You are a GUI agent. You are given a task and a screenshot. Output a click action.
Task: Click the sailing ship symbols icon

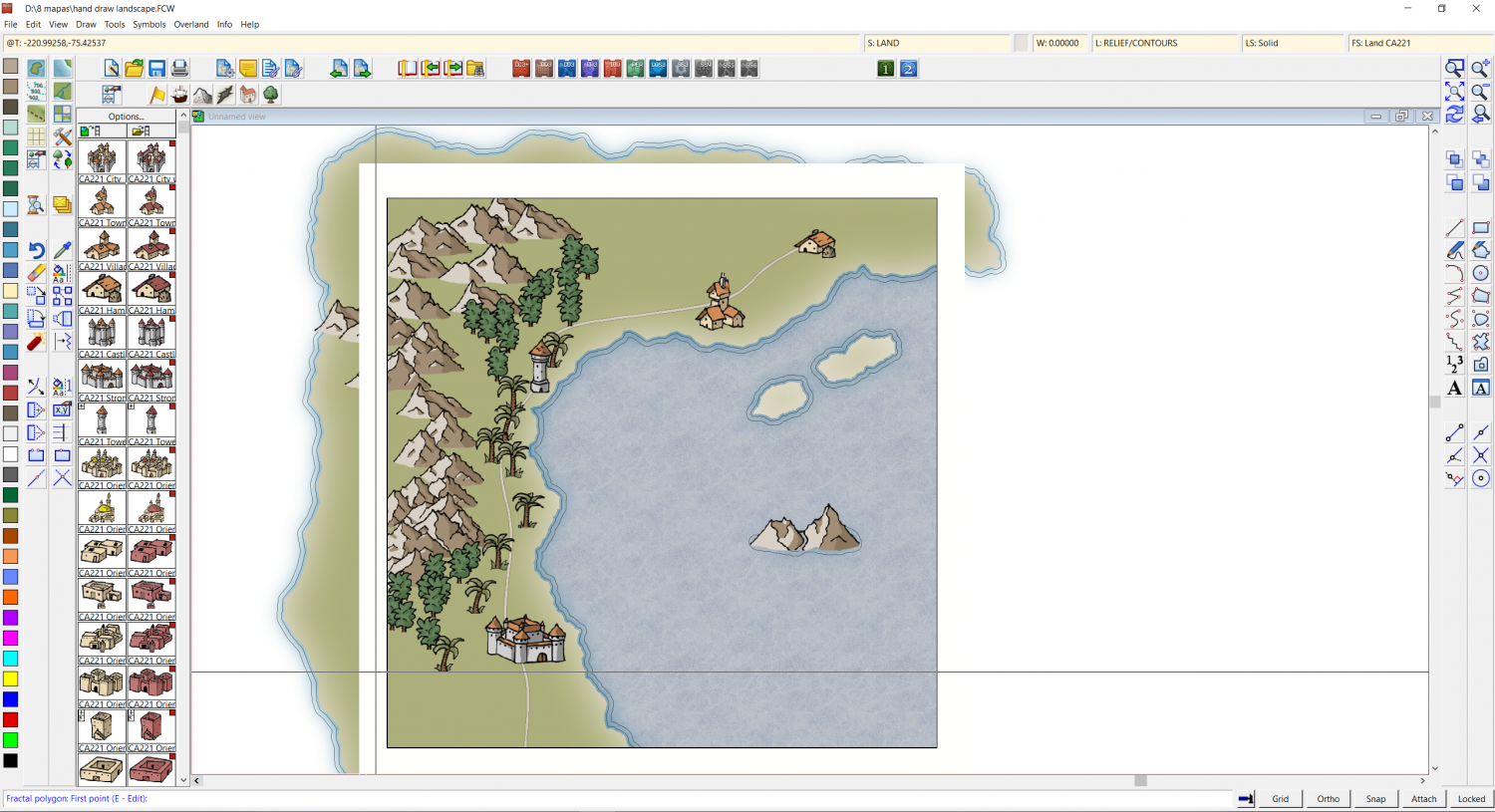(179, 95)
